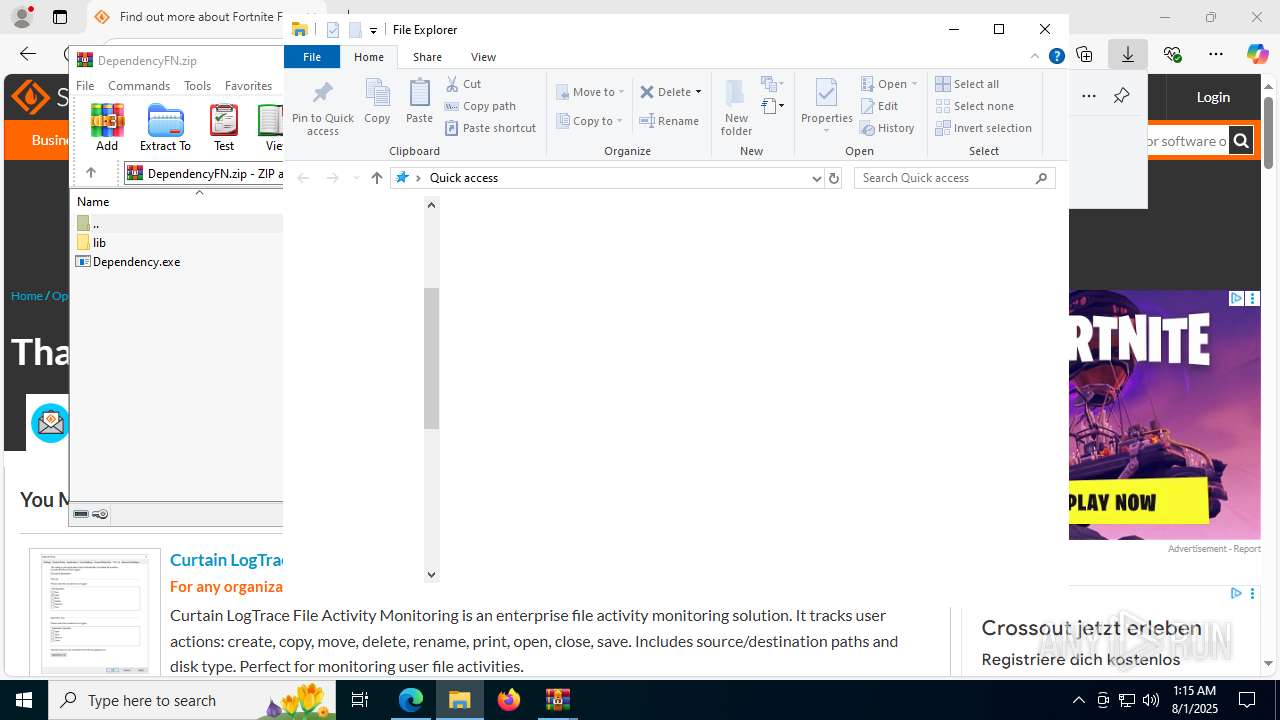Click the website search magnifier button
This screenshot has width=1280, height=720.
tap(1241, 141)
